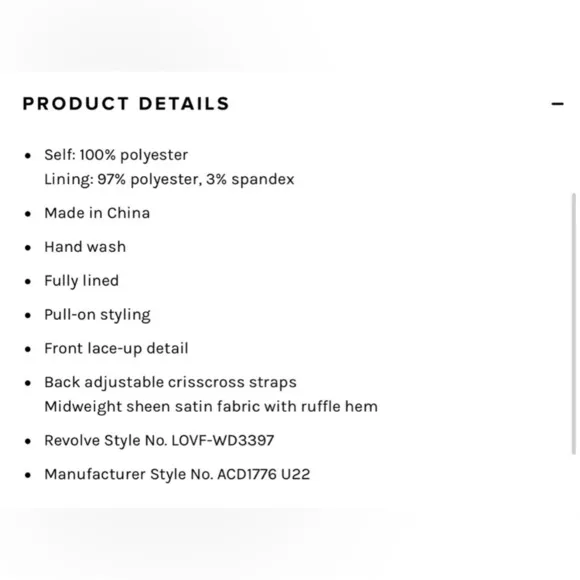Click the vertical scrollbar on the right
This screenshot has width=580, height=580.
click(573, 323)
